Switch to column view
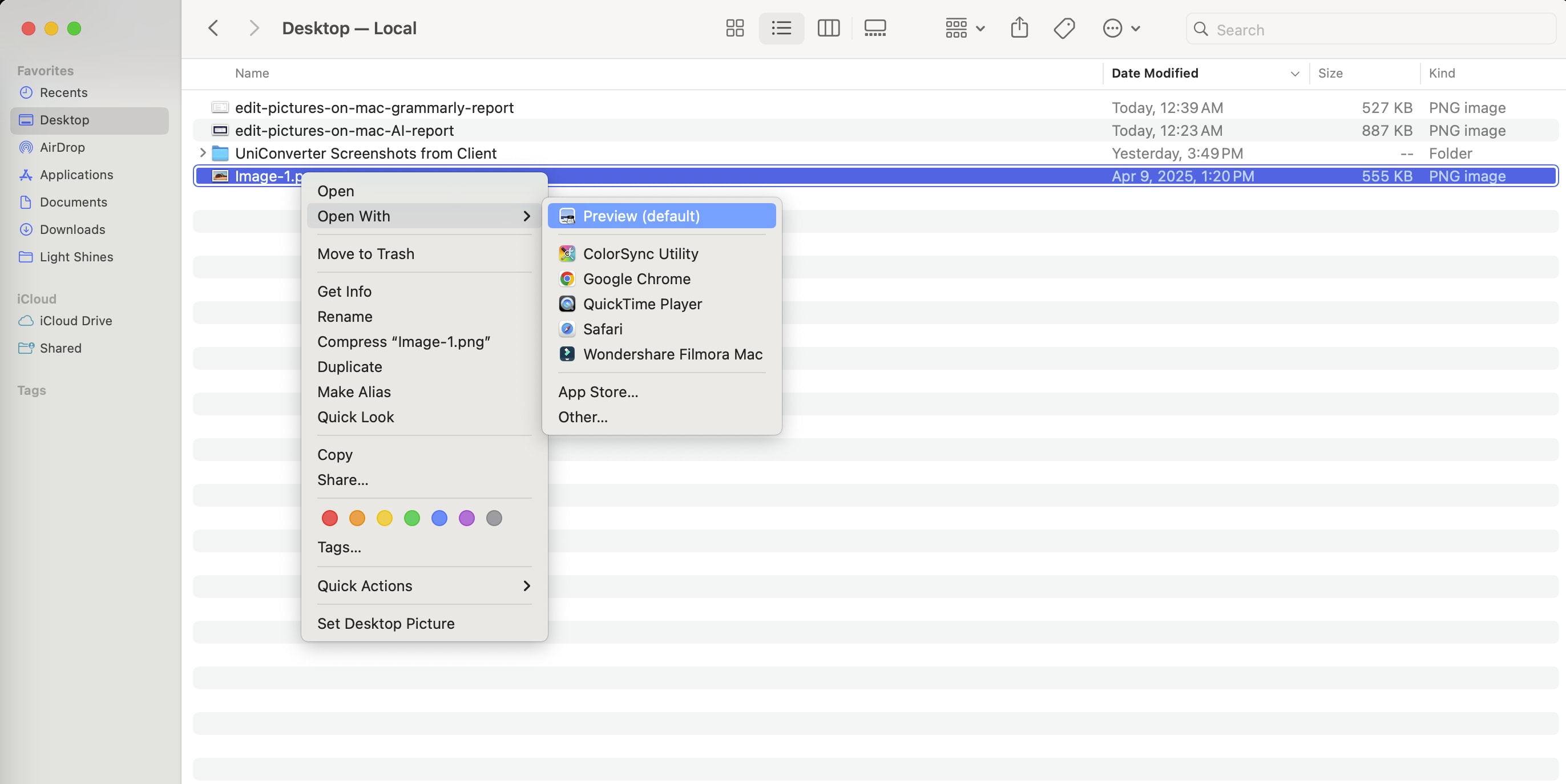 tap(828, 29)
